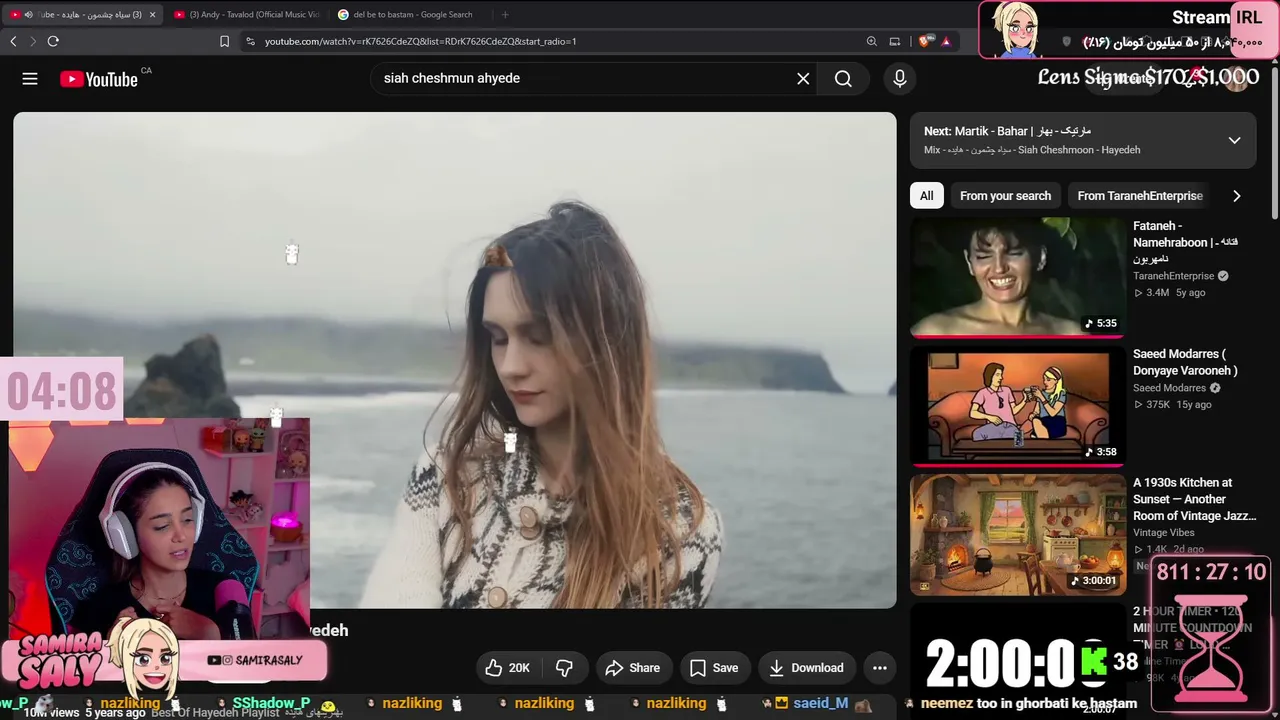Open the Brave Shields icon
The image size is (1280, 720).
924,41
